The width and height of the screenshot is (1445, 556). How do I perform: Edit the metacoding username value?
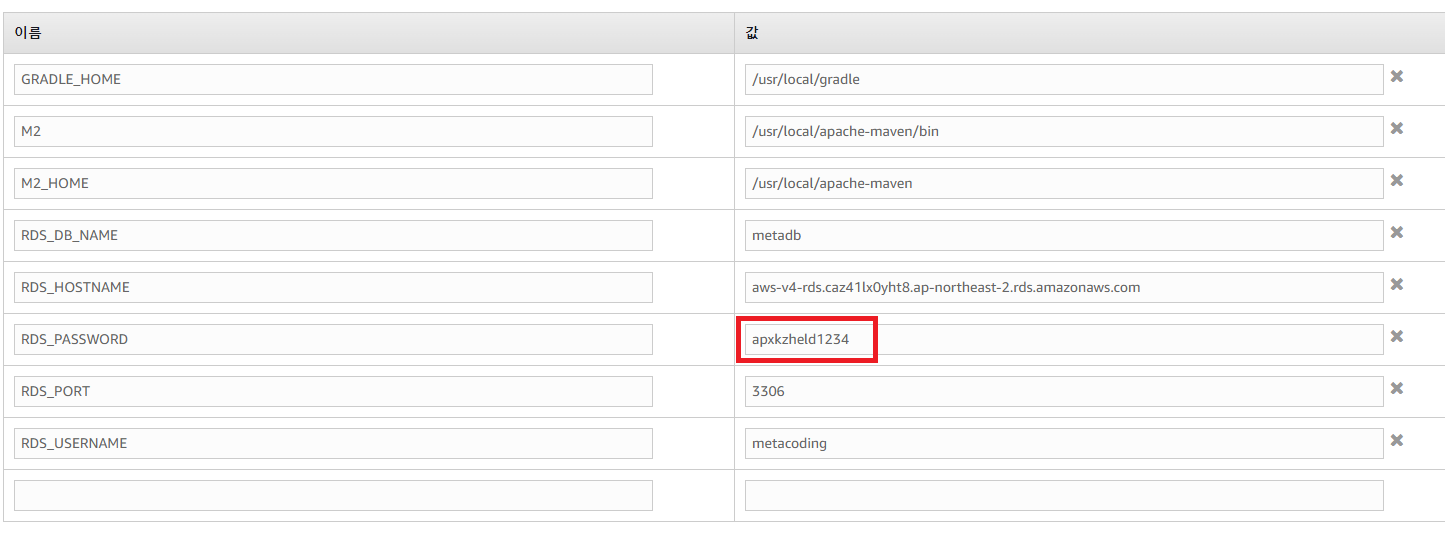coord(1064,443)
